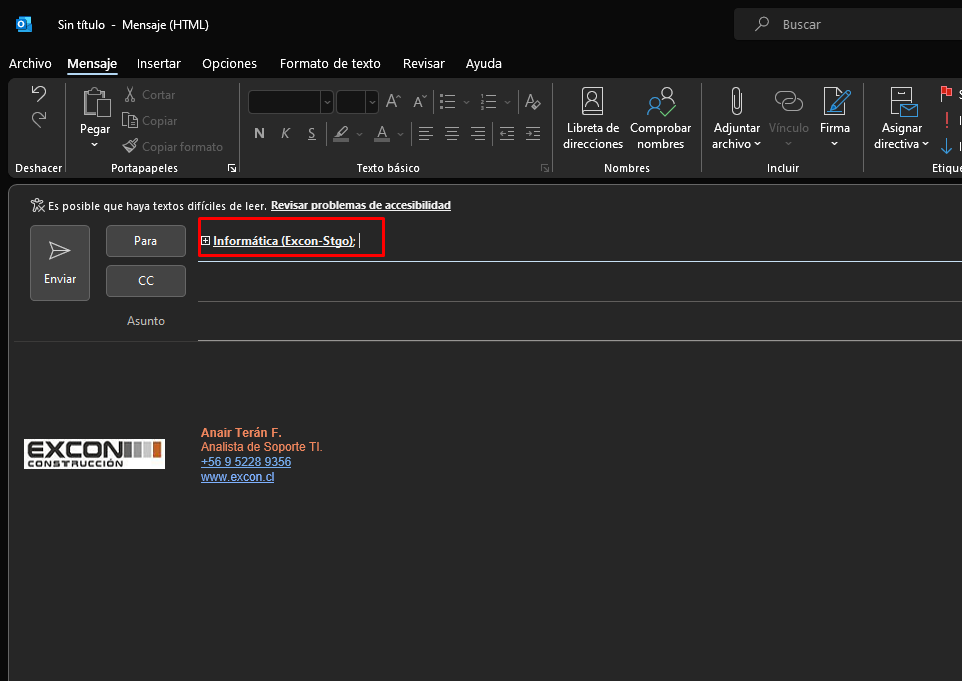Open the Texto básico dialog launcher
Viewport: 962px width, 681px height.
(x=545, y=168)
